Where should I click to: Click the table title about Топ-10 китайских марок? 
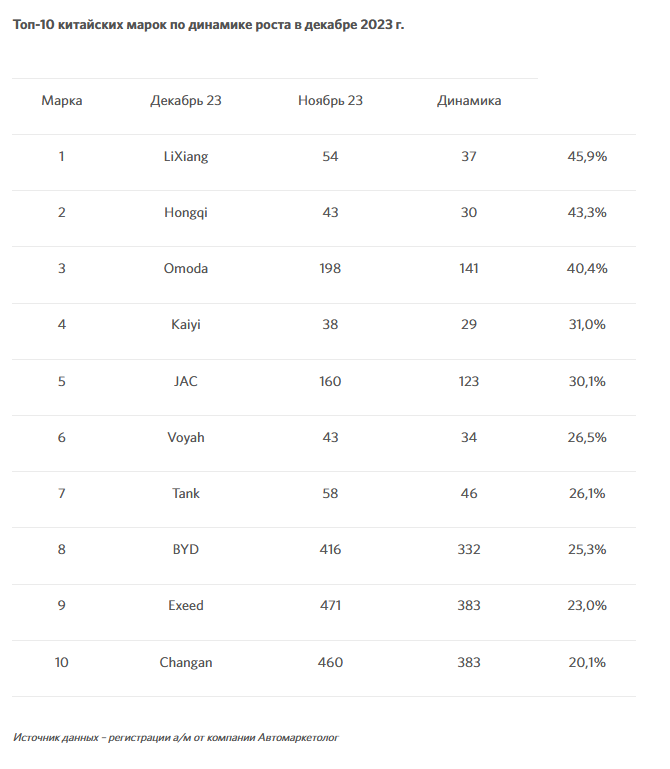tap(208, 25)
